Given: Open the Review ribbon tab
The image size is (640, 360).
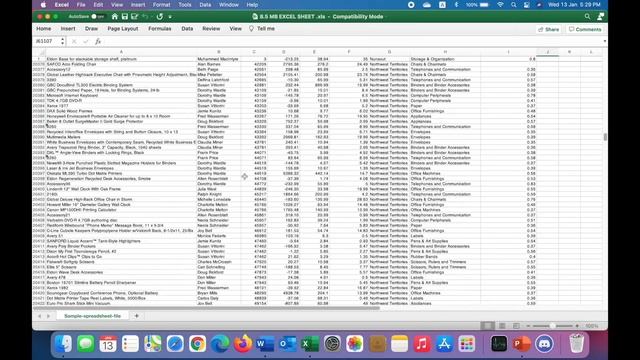Looking at the screenshot, I should [x=211, y=29].
